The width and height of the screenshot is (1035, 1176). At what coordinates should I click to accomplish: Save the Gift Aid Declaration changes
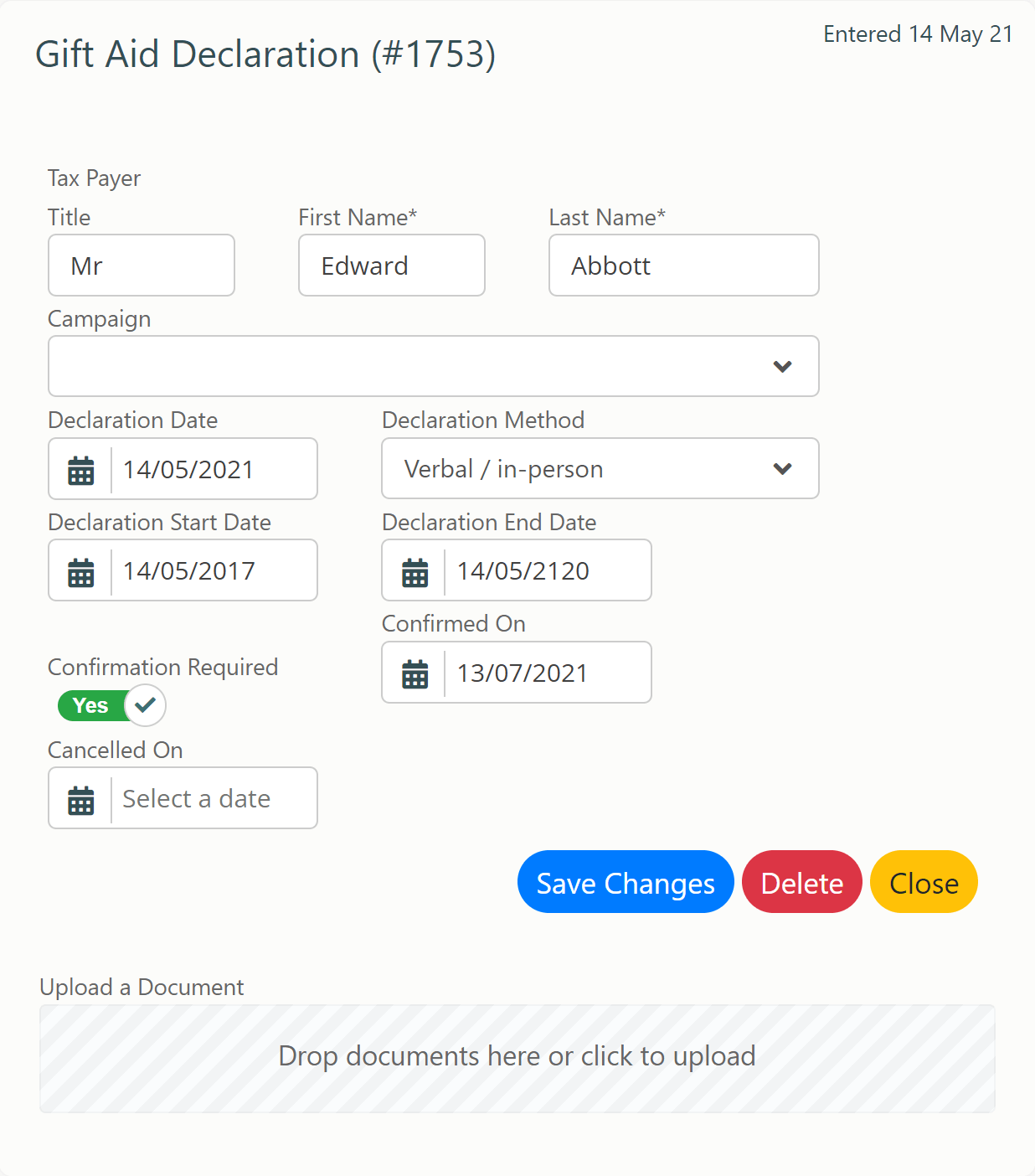pos(625,881)
